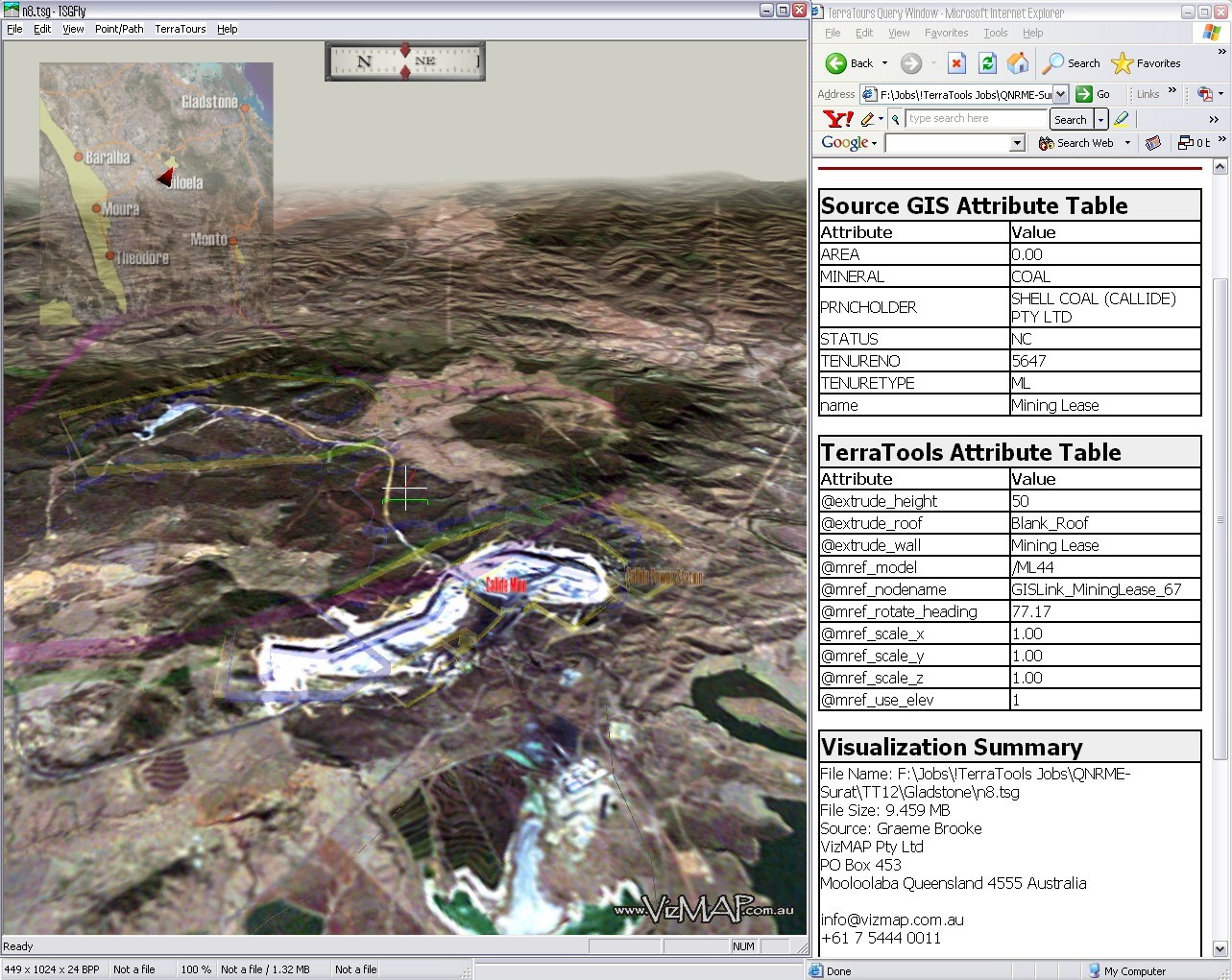Screen dimensions: 1232x980
Task: Open the Yahoo Search button dropdown arrow
Action: [x=1100, y=119]
